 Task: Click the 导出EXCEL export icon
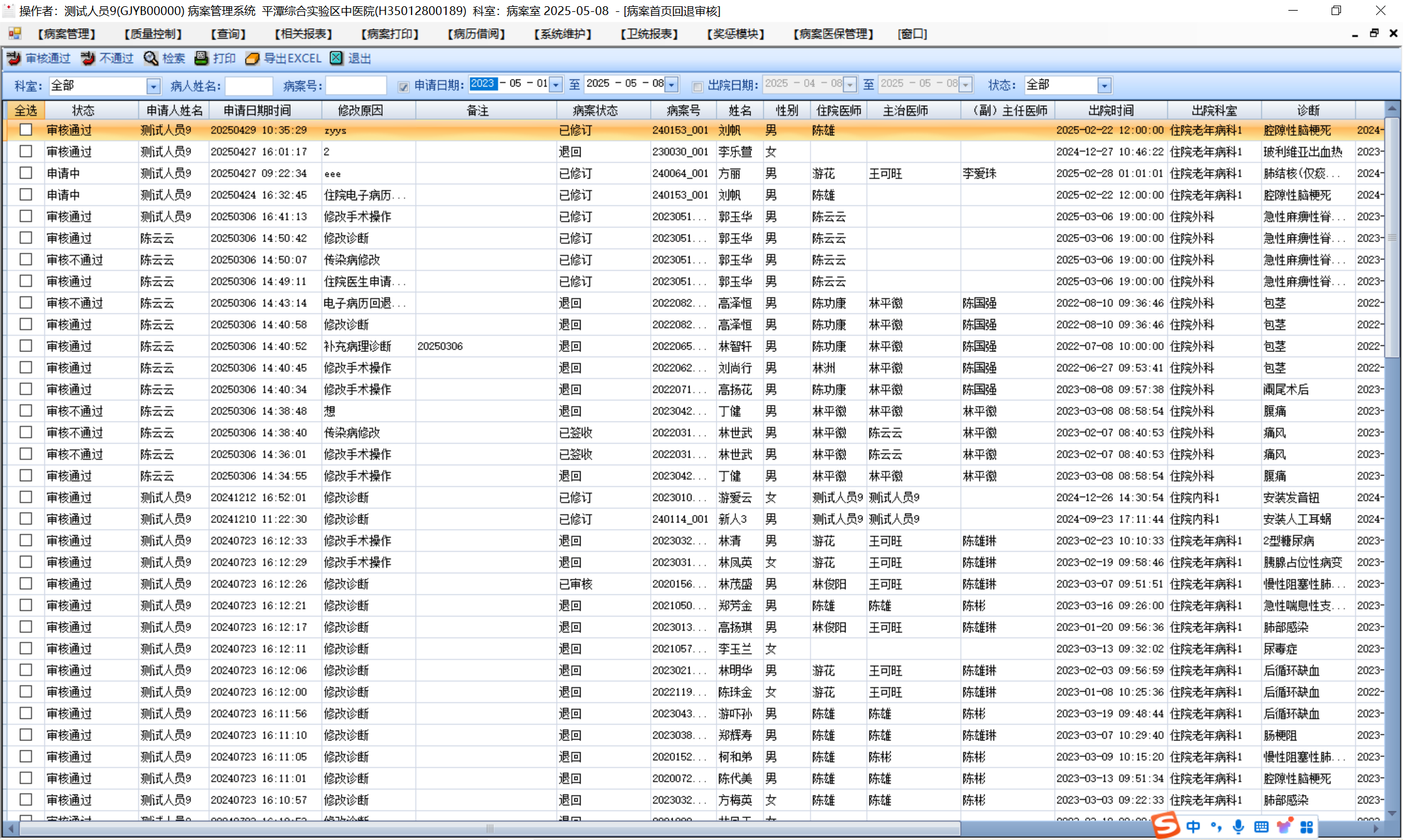[252, 58]
